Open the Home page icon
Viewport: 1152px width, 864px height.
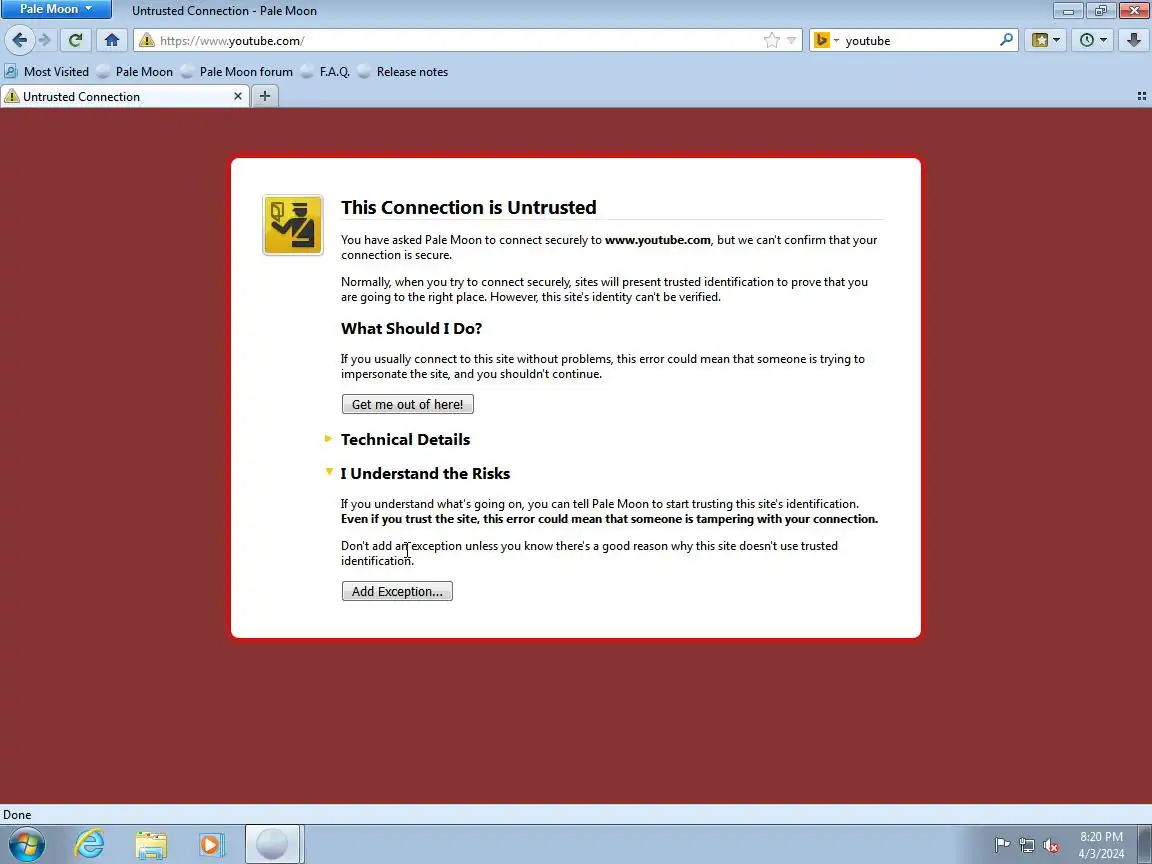click(x=112, y=40)
